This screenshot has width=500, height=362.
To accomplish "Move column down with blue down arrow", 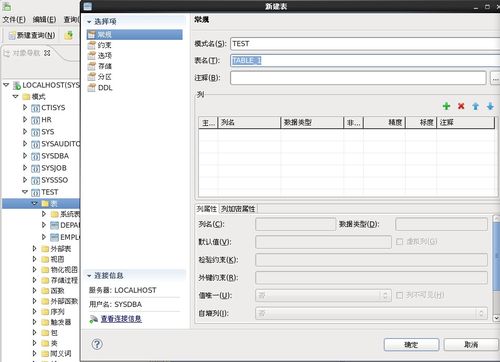I will coord(490,106).
